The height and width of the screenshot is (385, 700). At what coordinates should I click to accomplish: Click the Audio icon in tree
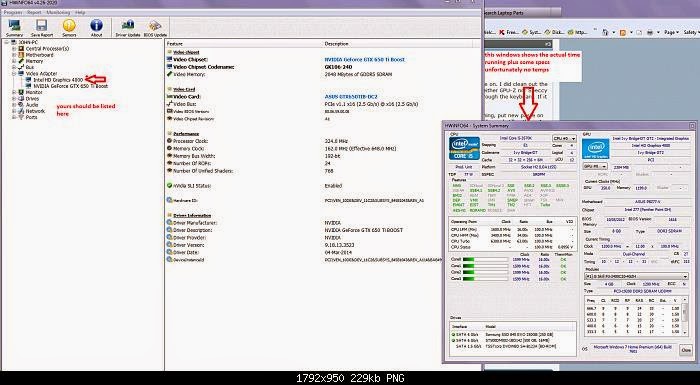(21, 105)
